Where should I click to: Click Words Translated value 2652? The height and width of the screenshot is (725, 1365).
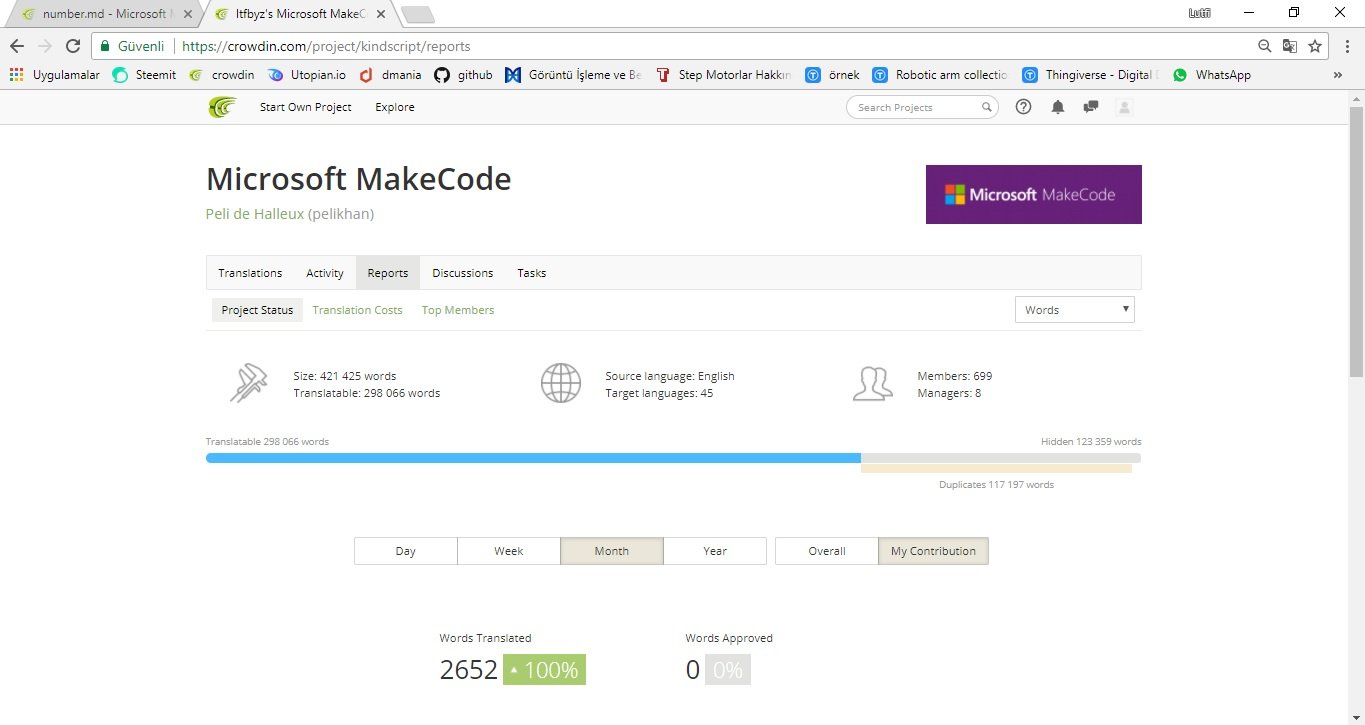tap(468, 670)
